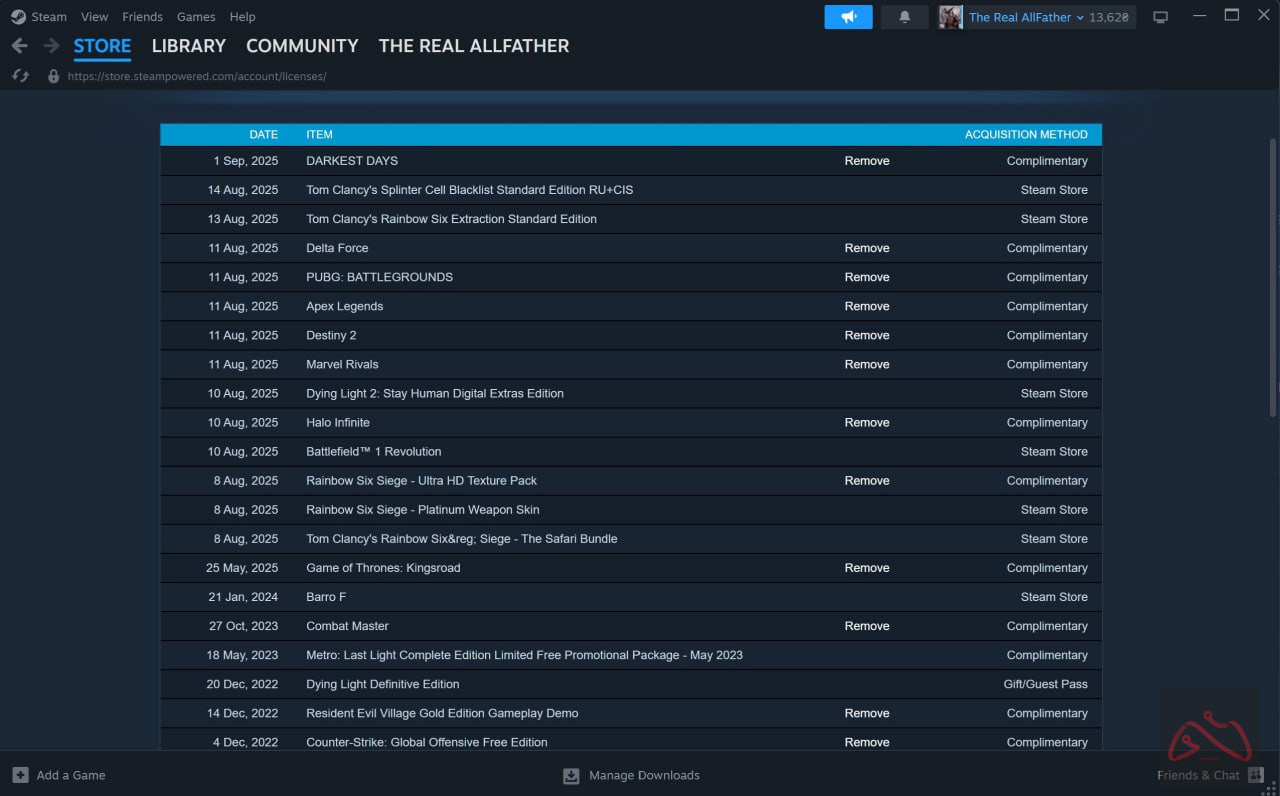This screenshot has height=796, width=1280.
Task: Click the vertical page scrollbar
Action: coord(1272,277)
